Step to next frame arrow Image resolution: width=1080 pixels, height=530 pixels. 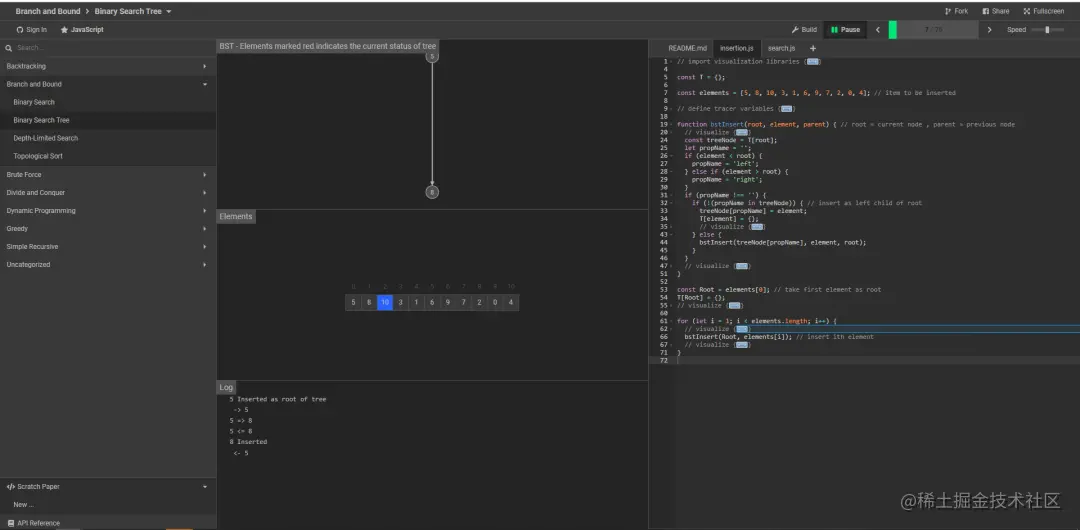[x=990, y=30]
